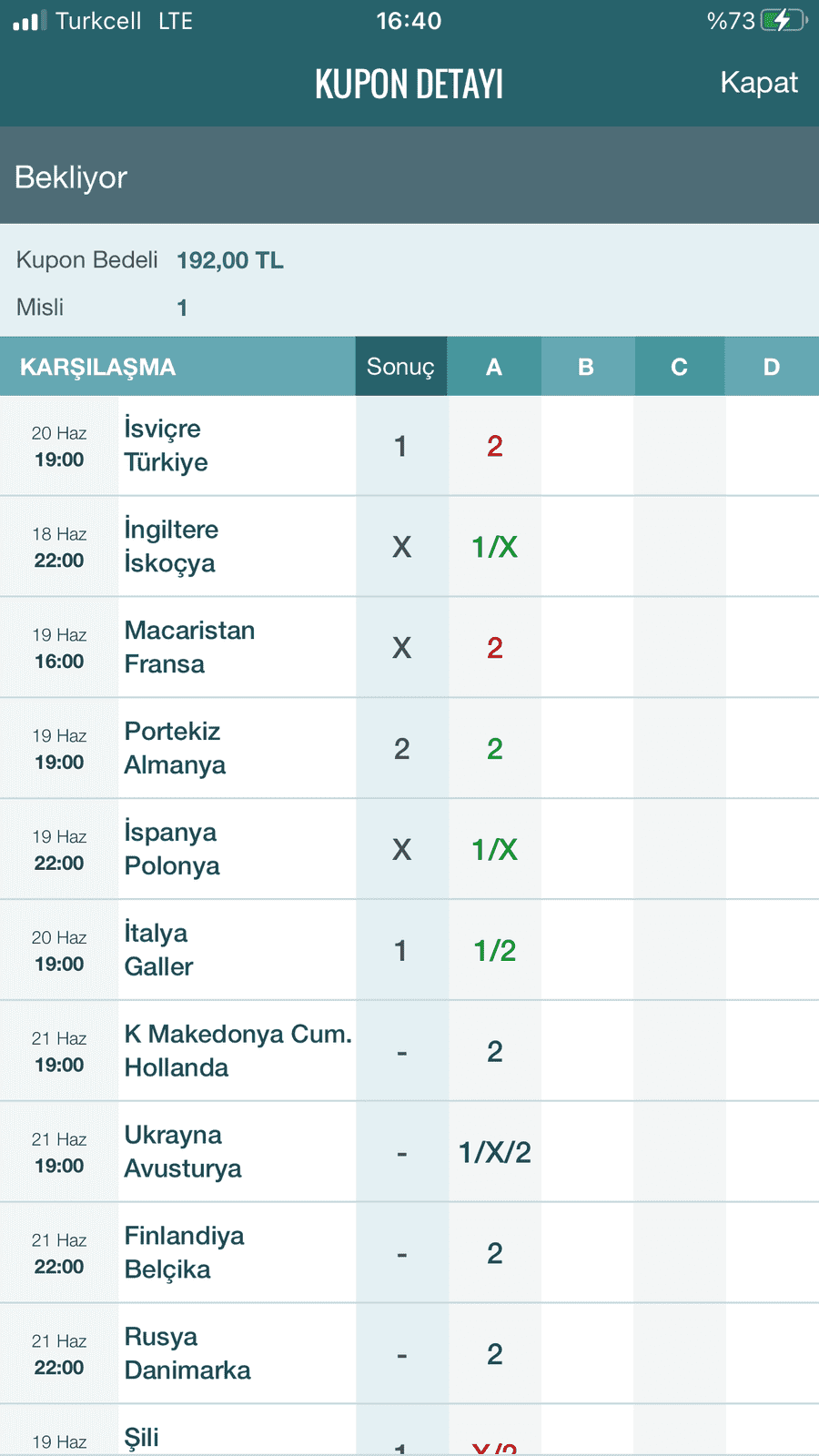This screenshot has width=819, height=1456.
Task: Open the Portekiz Almanya match row
Action: click(409, 749)
